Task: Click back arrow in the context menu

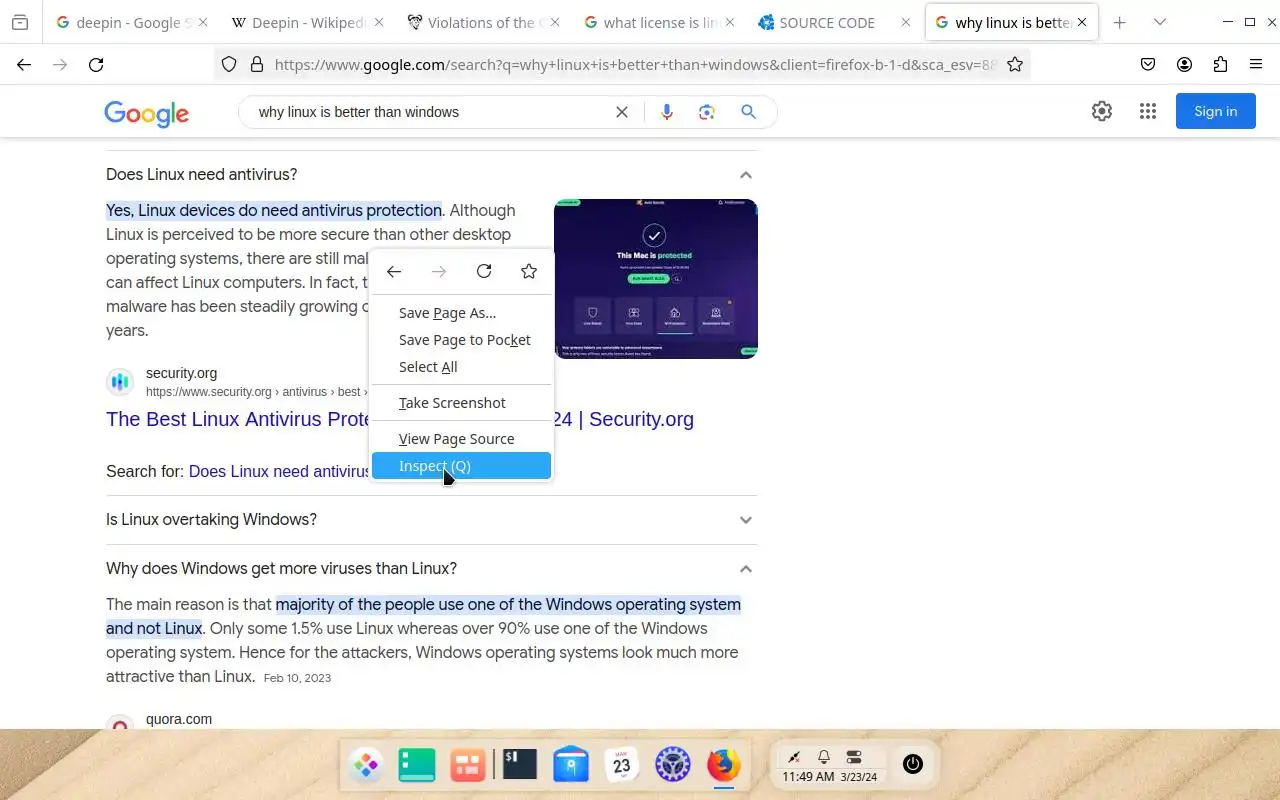Action: click(394, 271)
